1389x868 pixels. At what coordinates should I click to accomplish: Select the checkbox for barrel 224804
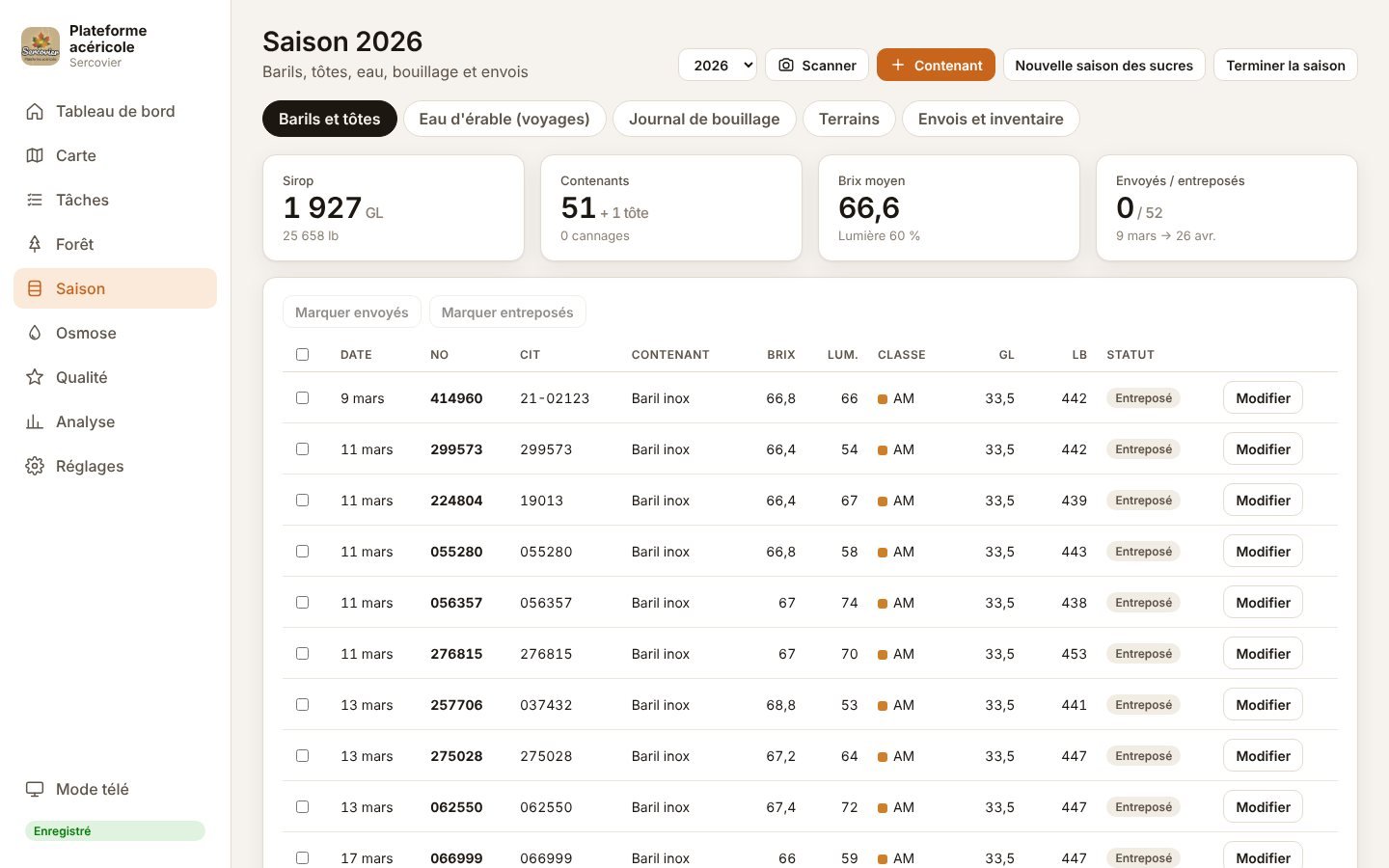point(302,500)
